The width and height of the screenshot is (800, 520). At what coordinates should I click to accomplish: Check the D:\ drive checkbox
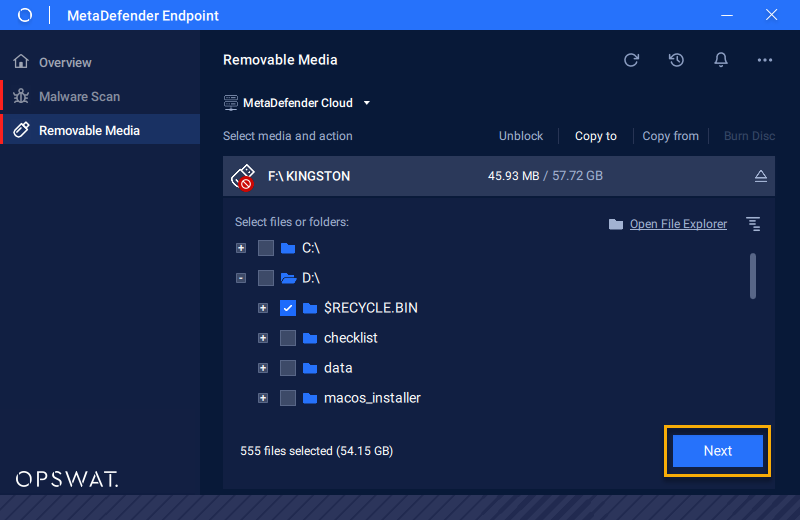266,278
